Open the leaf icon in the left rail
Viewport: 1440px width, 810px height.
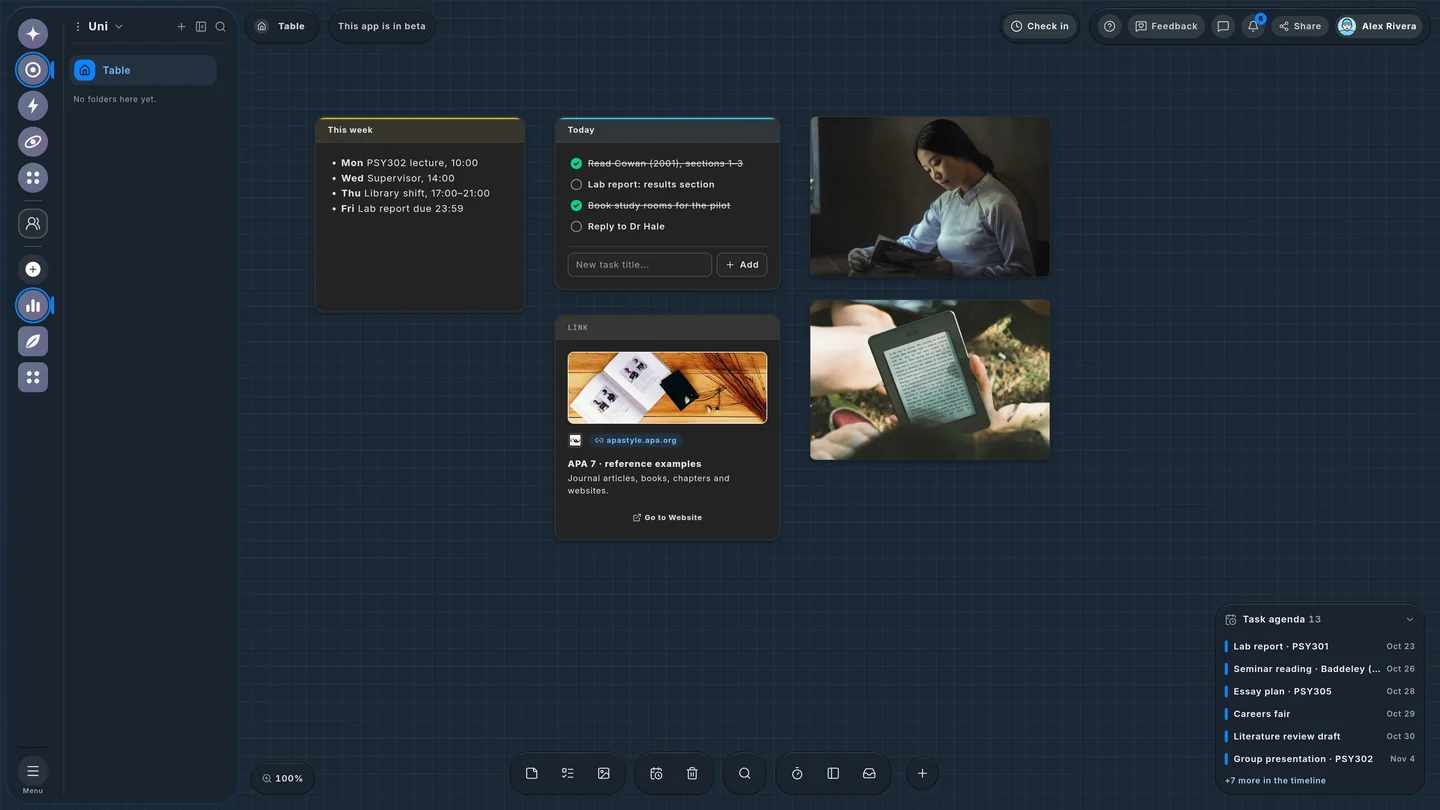[x=33, y=342]
